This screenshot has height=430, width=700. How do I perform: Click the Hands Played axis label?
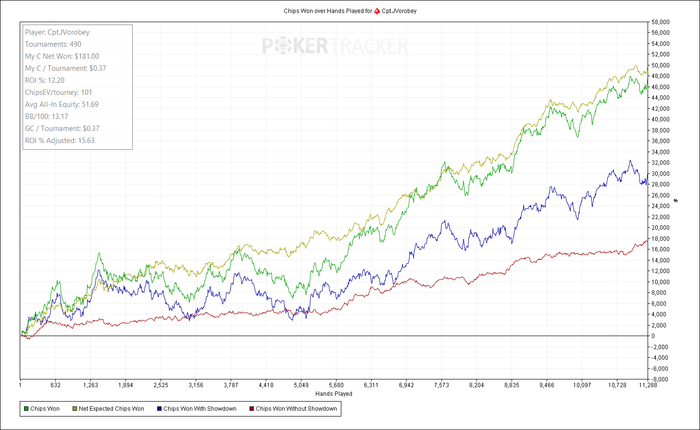tap(333, 394)
